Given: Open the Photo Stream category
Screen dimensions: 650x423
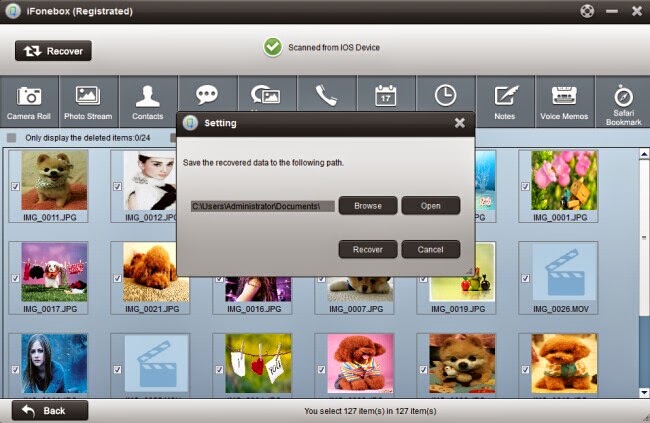Looking at the screenshot, I should pyautogui.click(x=88, y=101).
